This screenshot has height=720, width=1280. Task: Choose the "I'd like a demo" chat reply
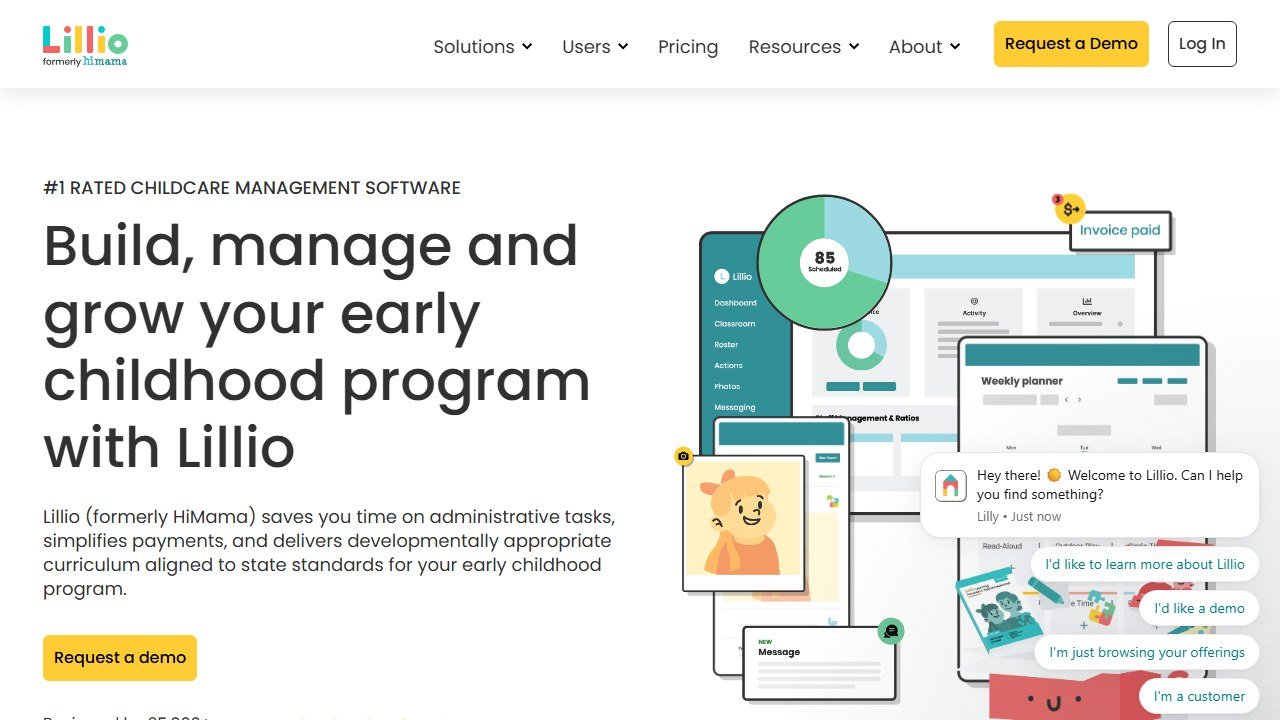(1199, 608)
